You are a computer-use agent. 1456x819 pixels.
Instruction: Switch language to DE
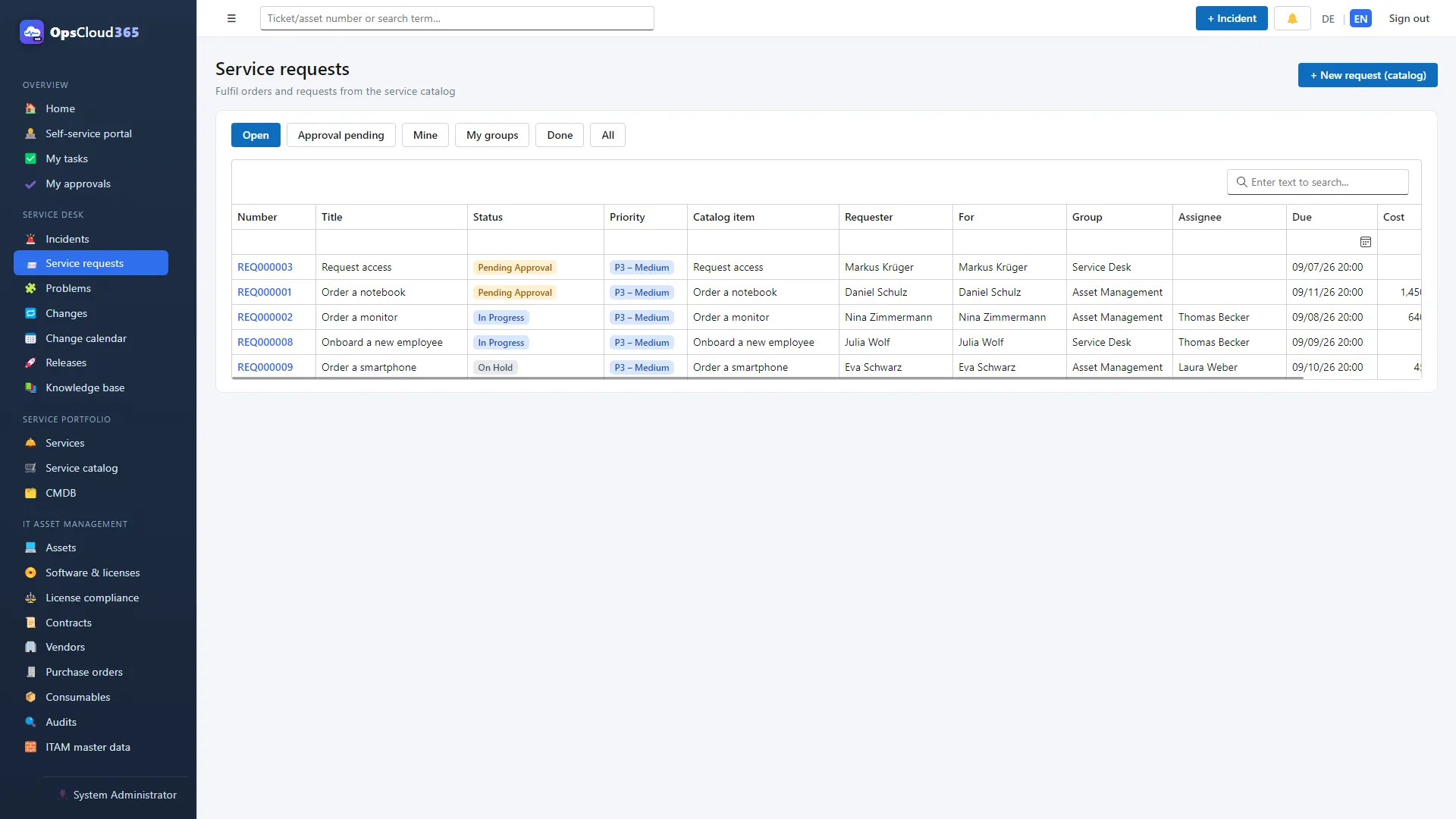(1328, 19)
